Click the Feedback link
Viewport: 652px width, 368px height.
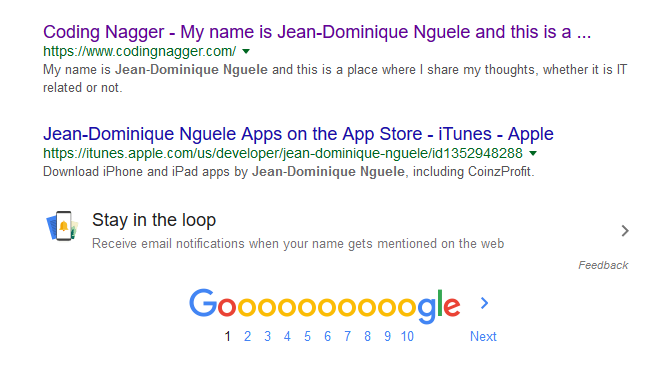click(603, 265)
